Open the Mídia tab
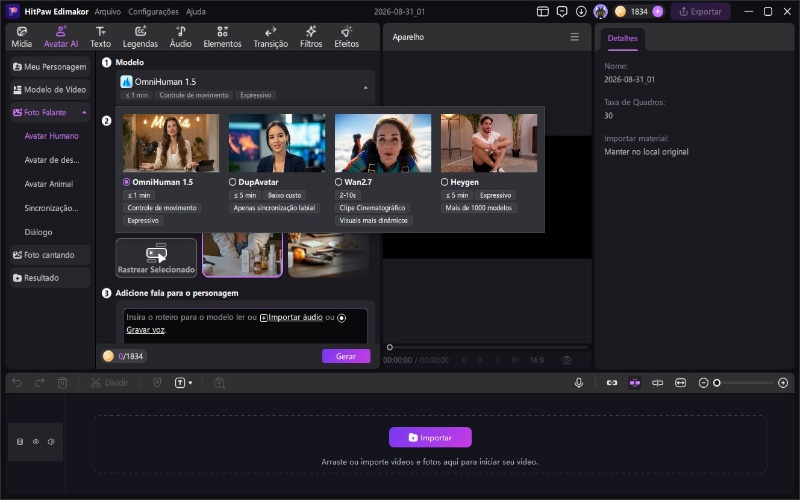 pos(22,37)
